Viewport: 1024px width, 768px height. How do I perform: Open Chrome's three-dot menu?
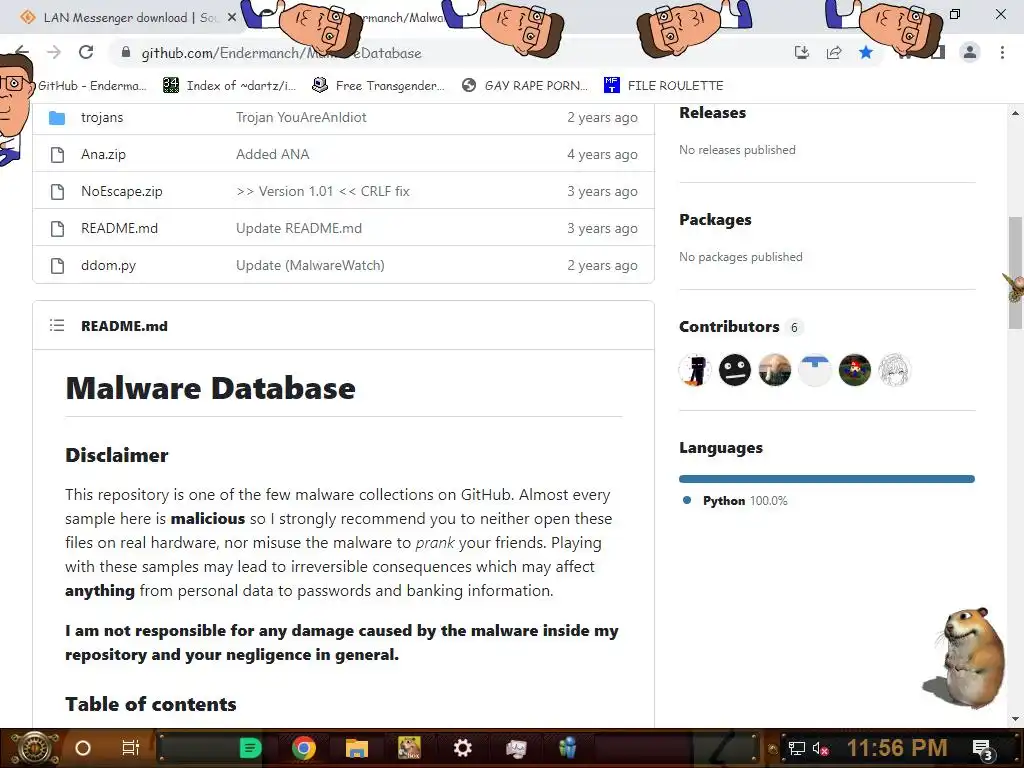[x=1002, y=52]
